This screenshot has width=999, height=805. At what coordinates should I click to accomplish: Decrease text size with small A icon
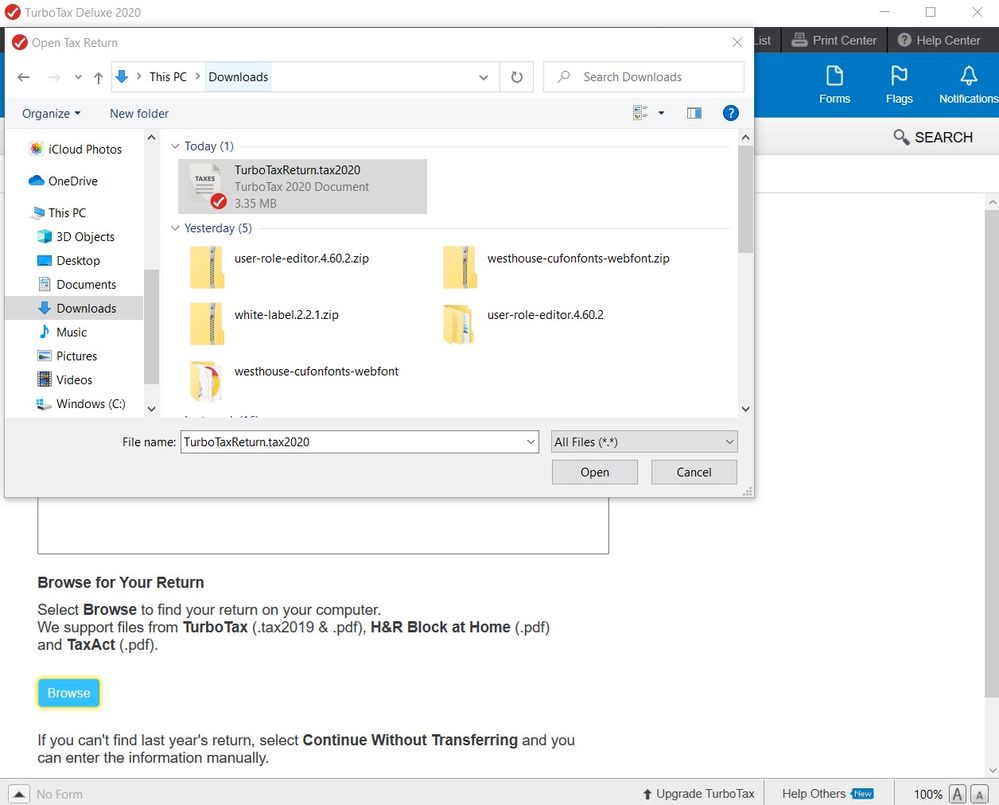979,794
